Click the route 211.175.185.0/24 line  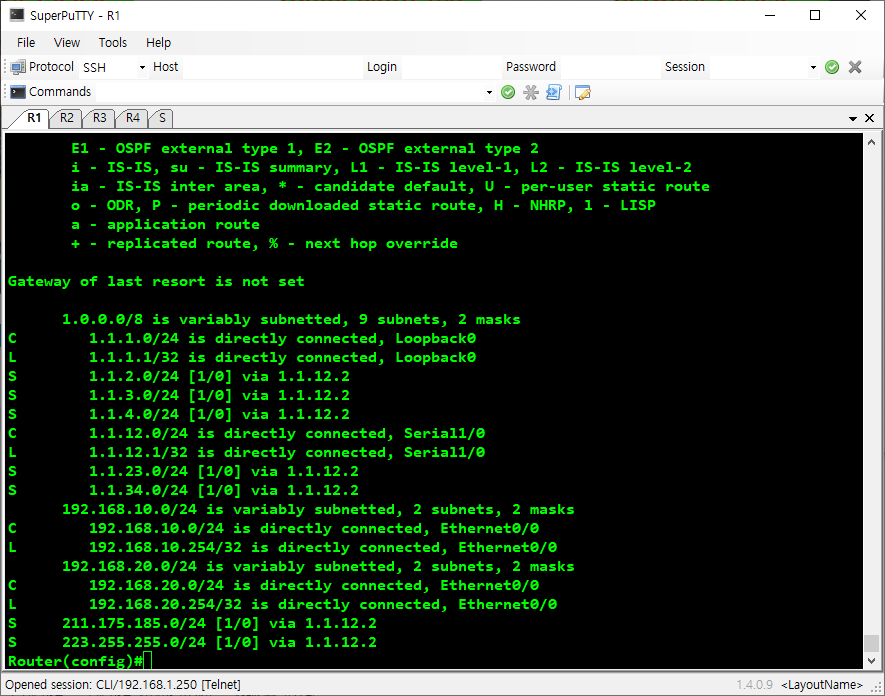[192, 623]
